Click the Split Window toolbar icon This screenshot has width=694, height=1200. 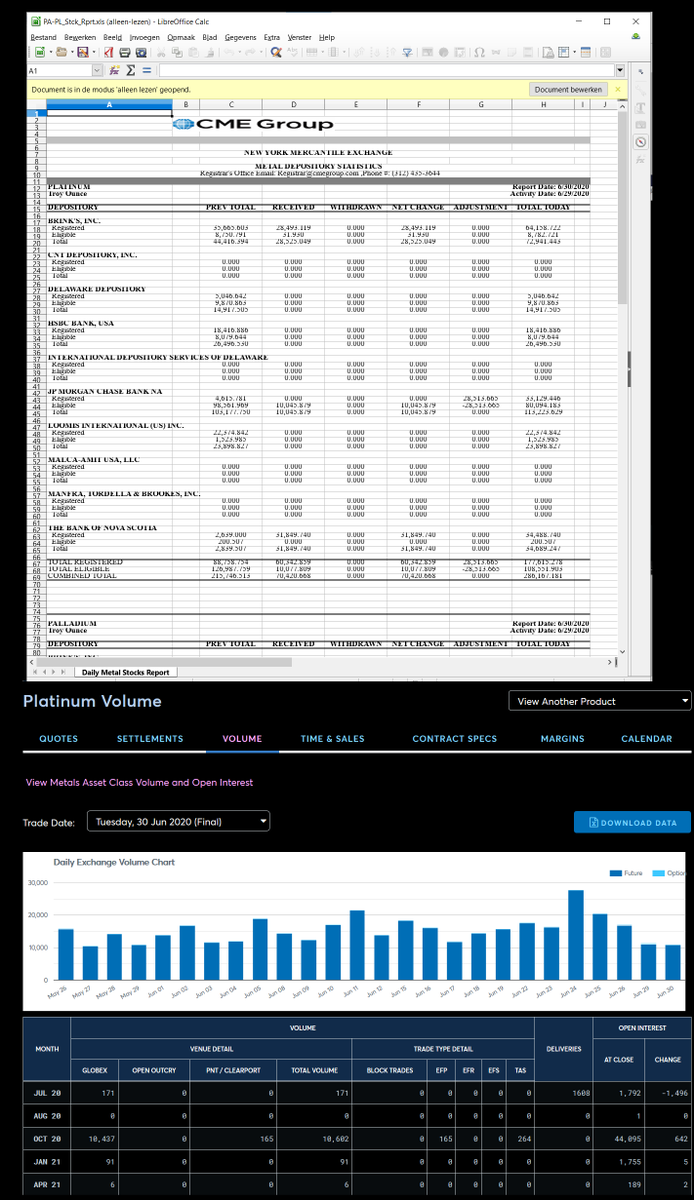[588, 52]
